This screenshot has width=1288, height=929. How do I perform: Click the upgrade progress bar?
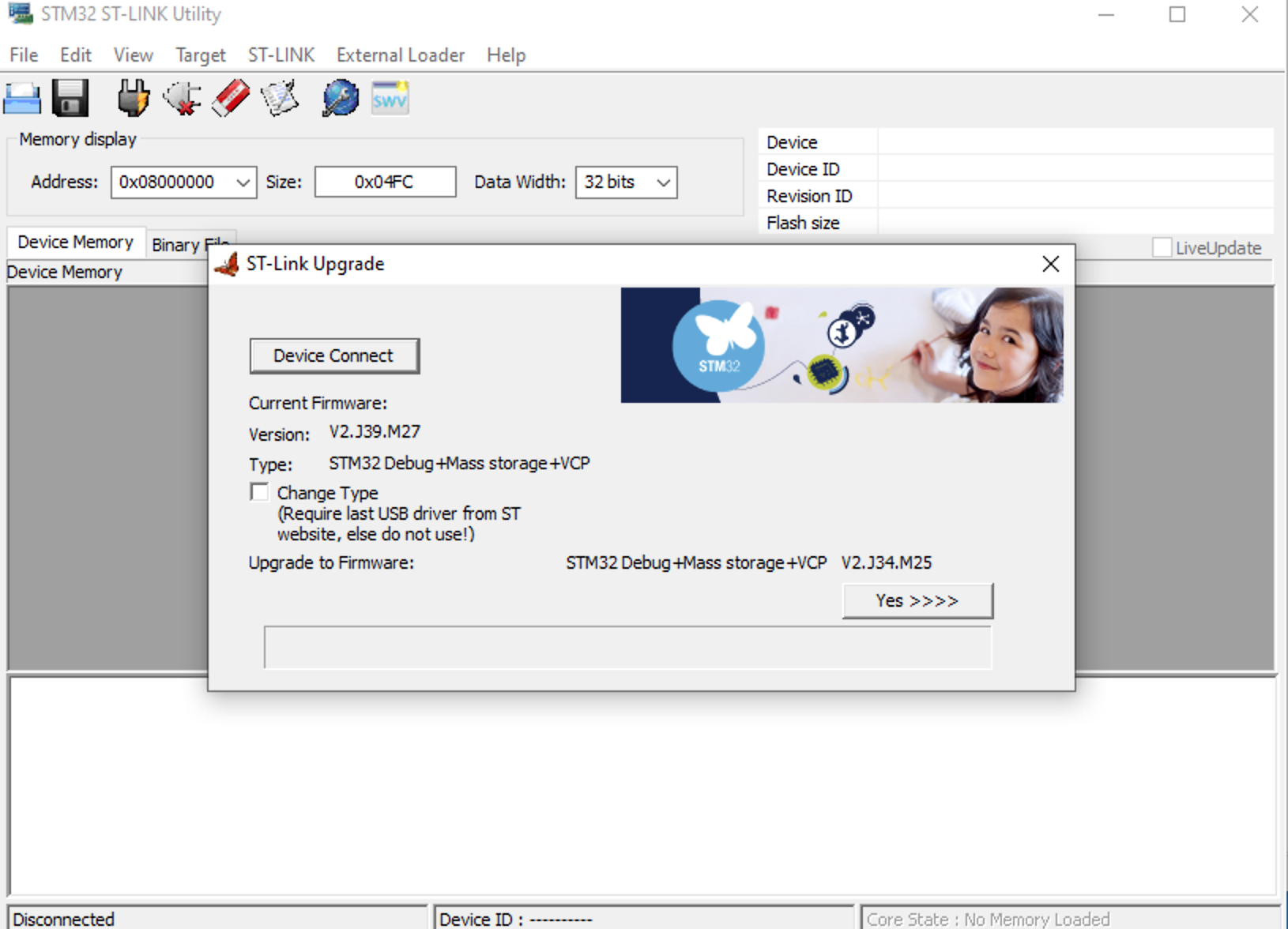(x=627, y=648)
